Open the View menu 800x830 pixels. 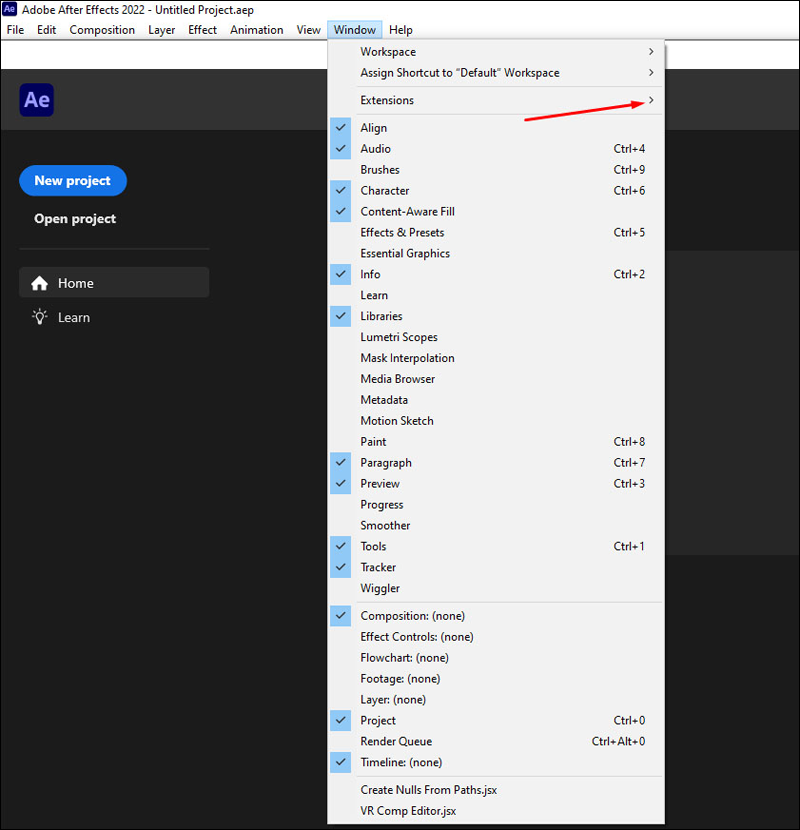click(x=308, y=30)
